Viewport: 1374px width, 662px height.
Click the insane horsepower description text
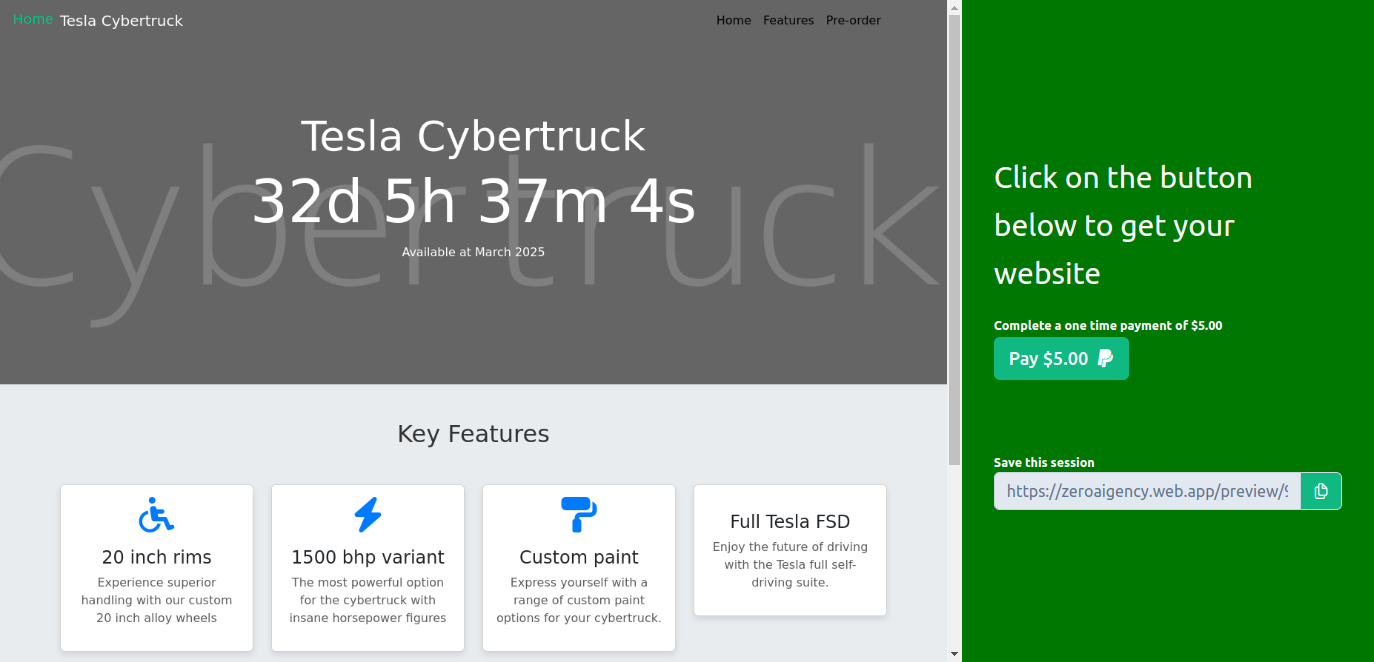(x=368, y=600)
